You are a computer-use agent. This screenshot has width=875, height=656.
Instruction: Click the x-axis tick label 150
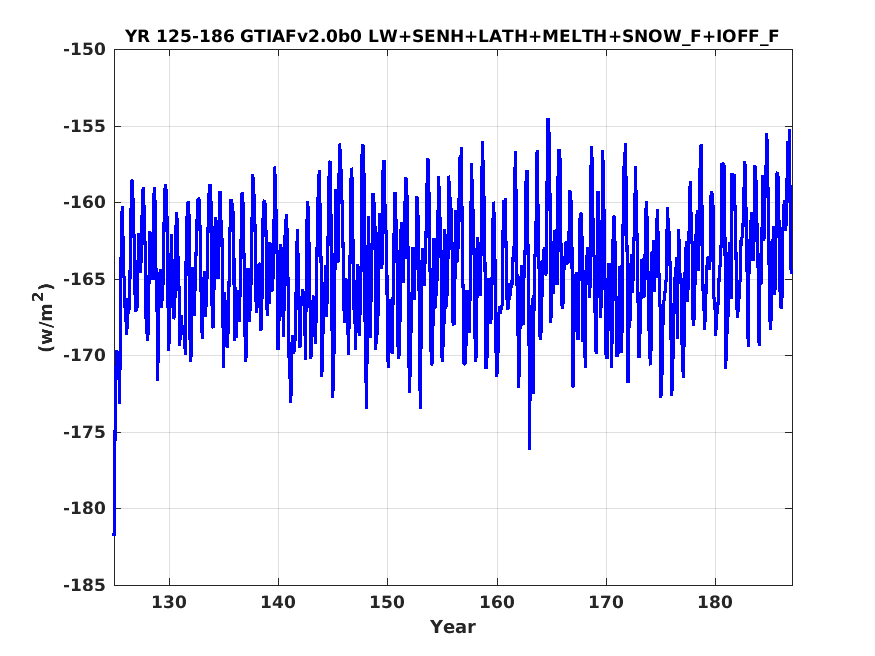click(x=387, y=603)
